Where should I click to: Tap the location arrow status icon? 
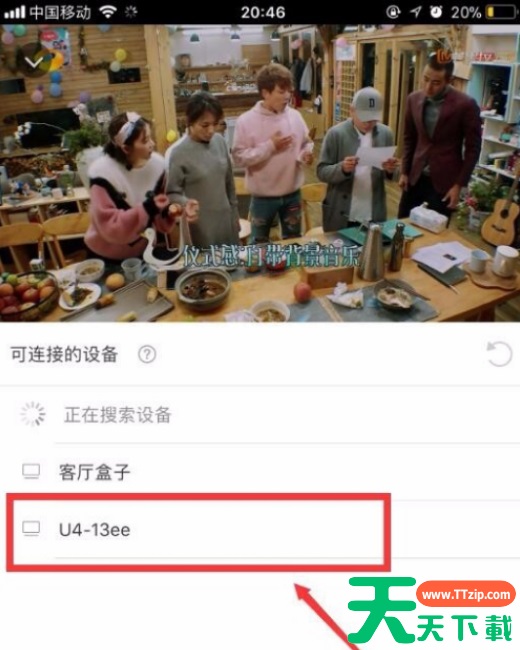point(416,12)
